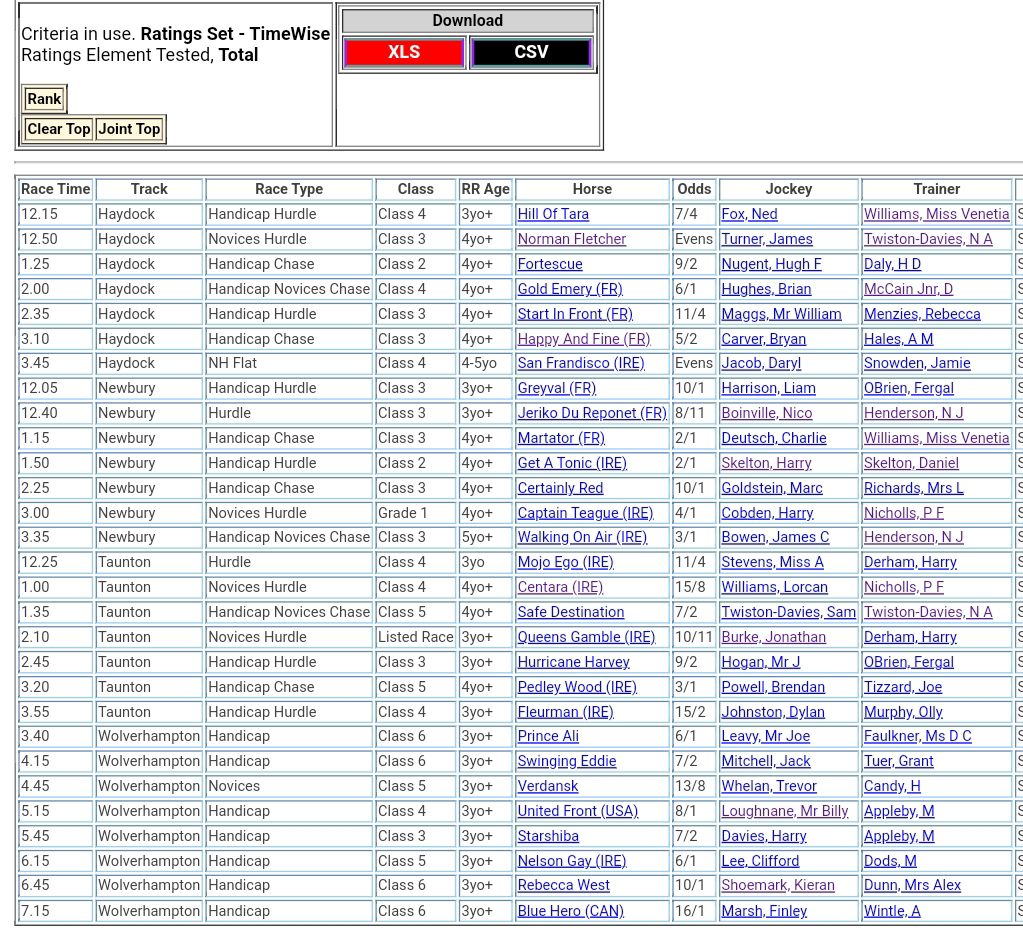Select jockey Shoemark, Kieran
Image resolution: width=1023 pixels, height=945 pixels.
click(x=777, y=885)
